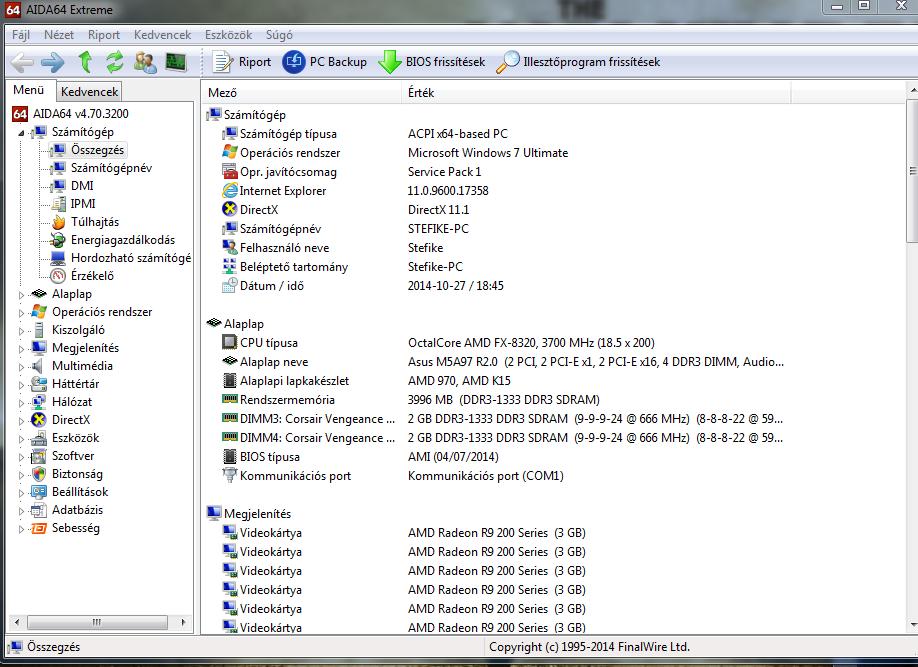Select the Internet Explorer row icon
This screenshot has height=667, width=918.
coord(230,191)
